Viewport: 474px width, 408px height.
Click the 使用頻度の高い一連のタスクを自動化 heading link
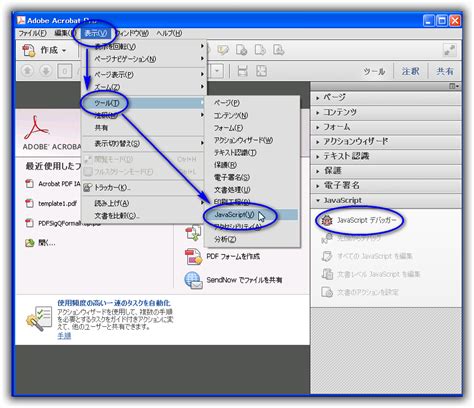tap(114, 303)
